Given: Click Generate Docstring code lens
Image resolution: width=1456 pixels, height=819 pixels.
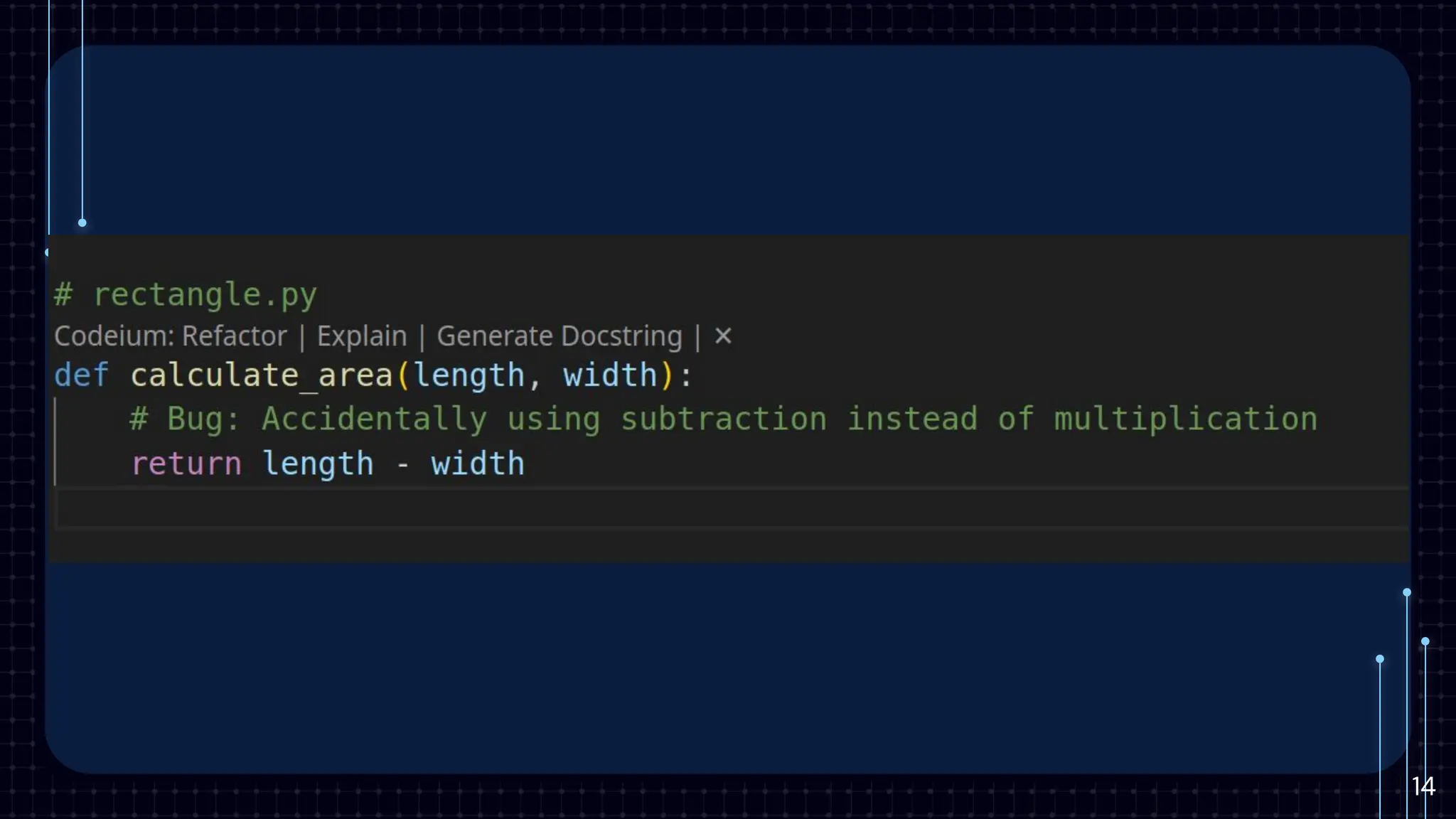Looking at the screenshot, I should click(559, 336).
